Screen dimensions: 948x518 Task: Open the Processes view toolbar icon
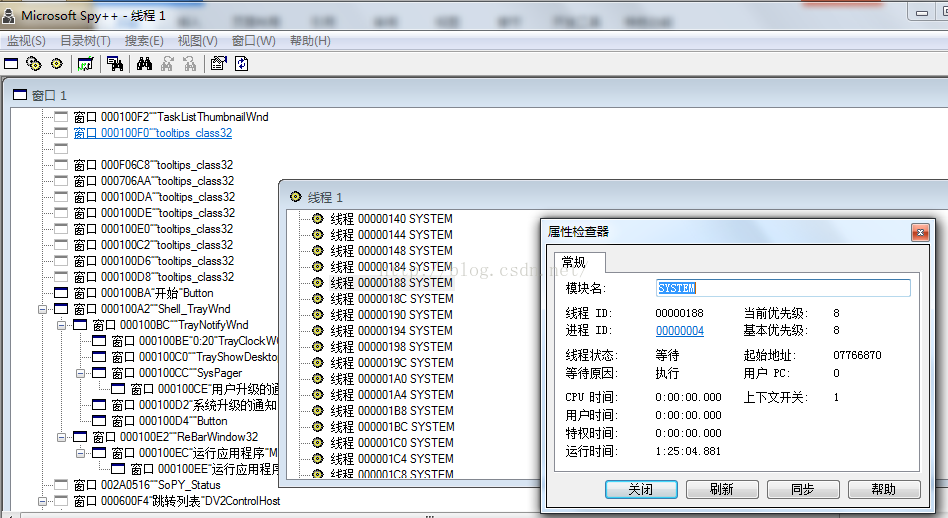coord(34,63)
